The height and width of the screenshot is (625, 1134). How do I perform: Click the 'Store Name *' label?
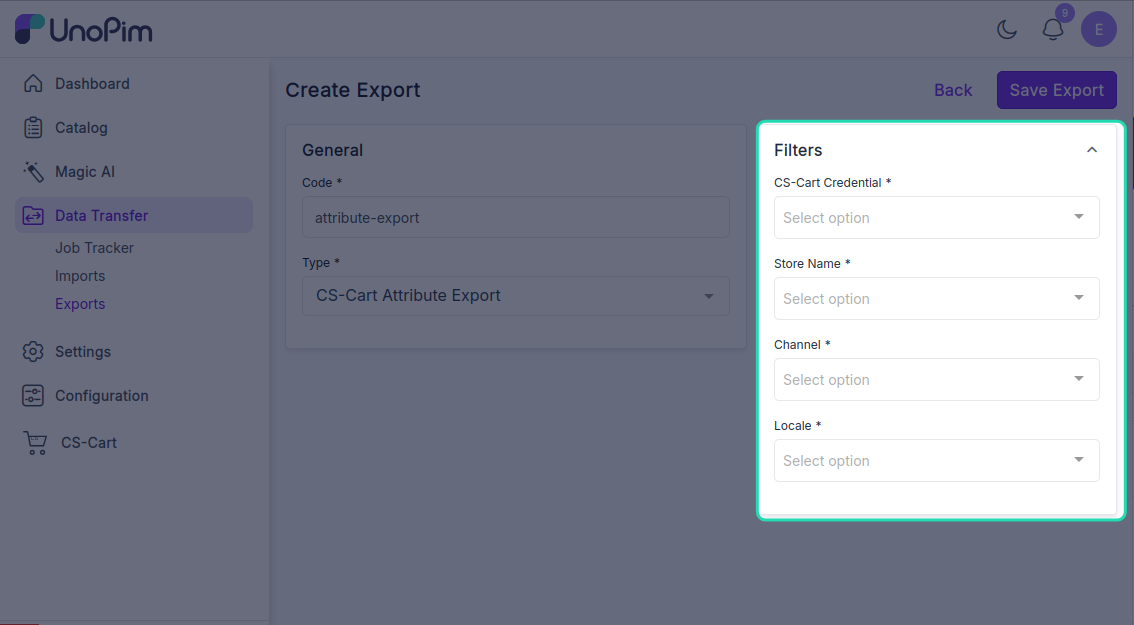[812, 264]
